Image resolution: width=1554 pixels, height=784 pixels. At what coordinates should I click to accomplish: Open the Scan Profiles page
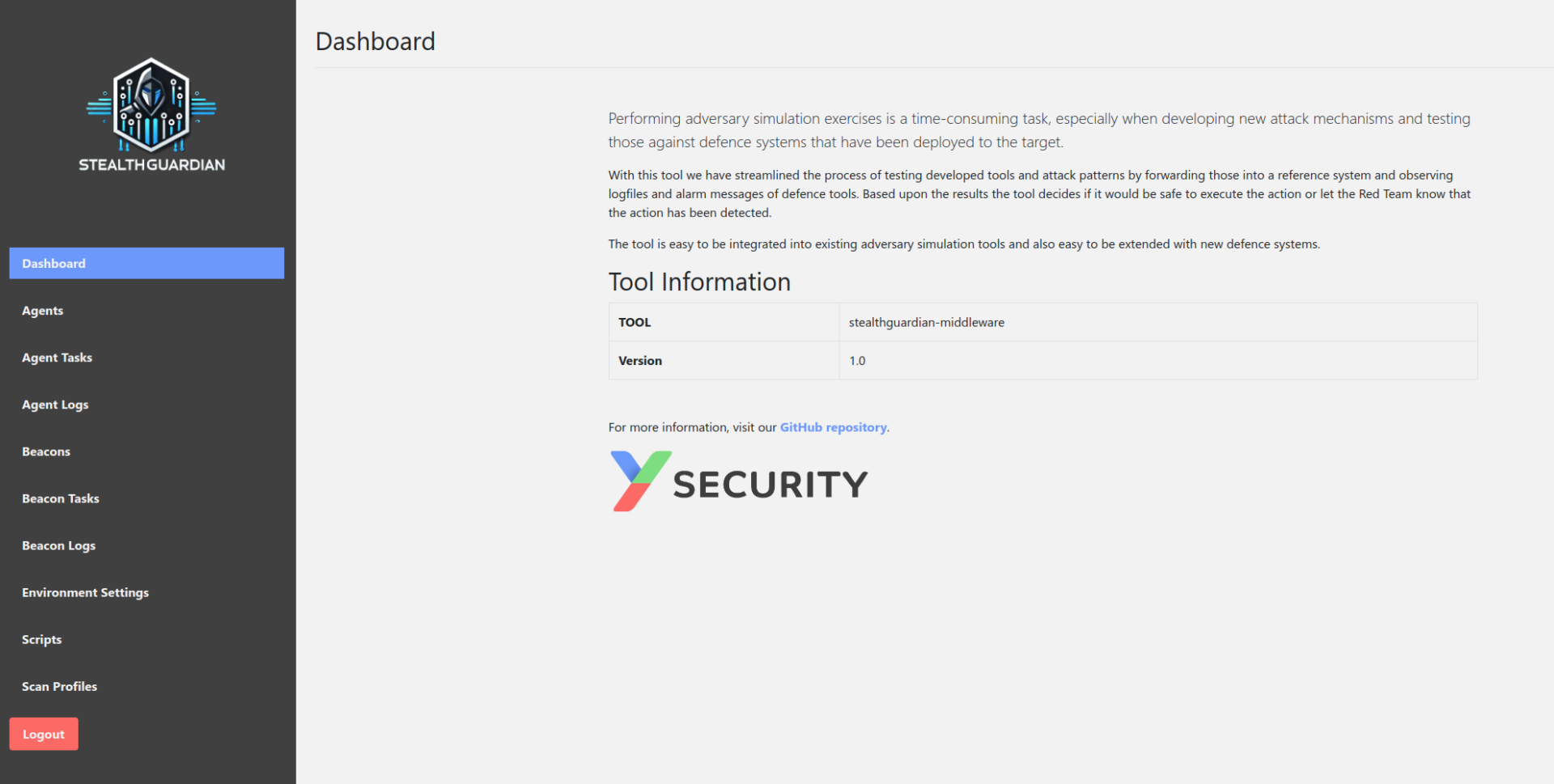[60, 686]
